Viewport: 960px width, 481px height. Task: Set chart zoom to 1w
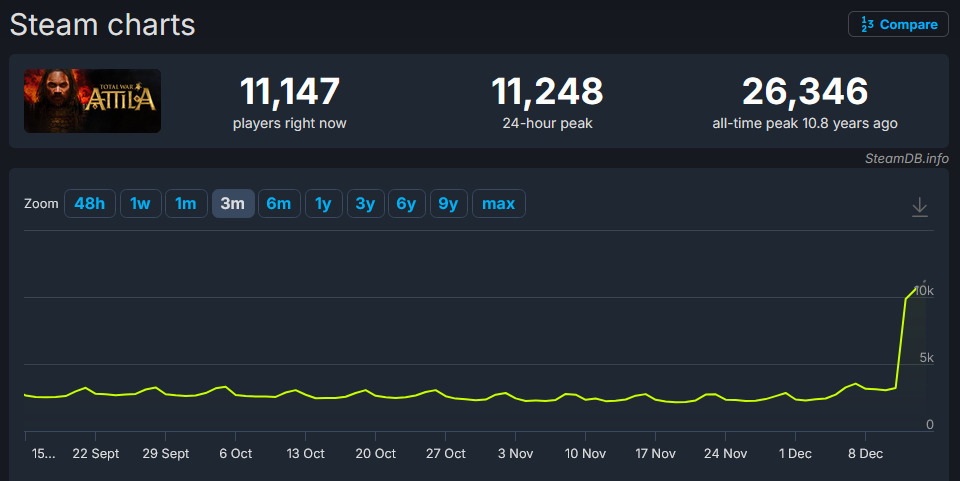[x=140, y=204]
